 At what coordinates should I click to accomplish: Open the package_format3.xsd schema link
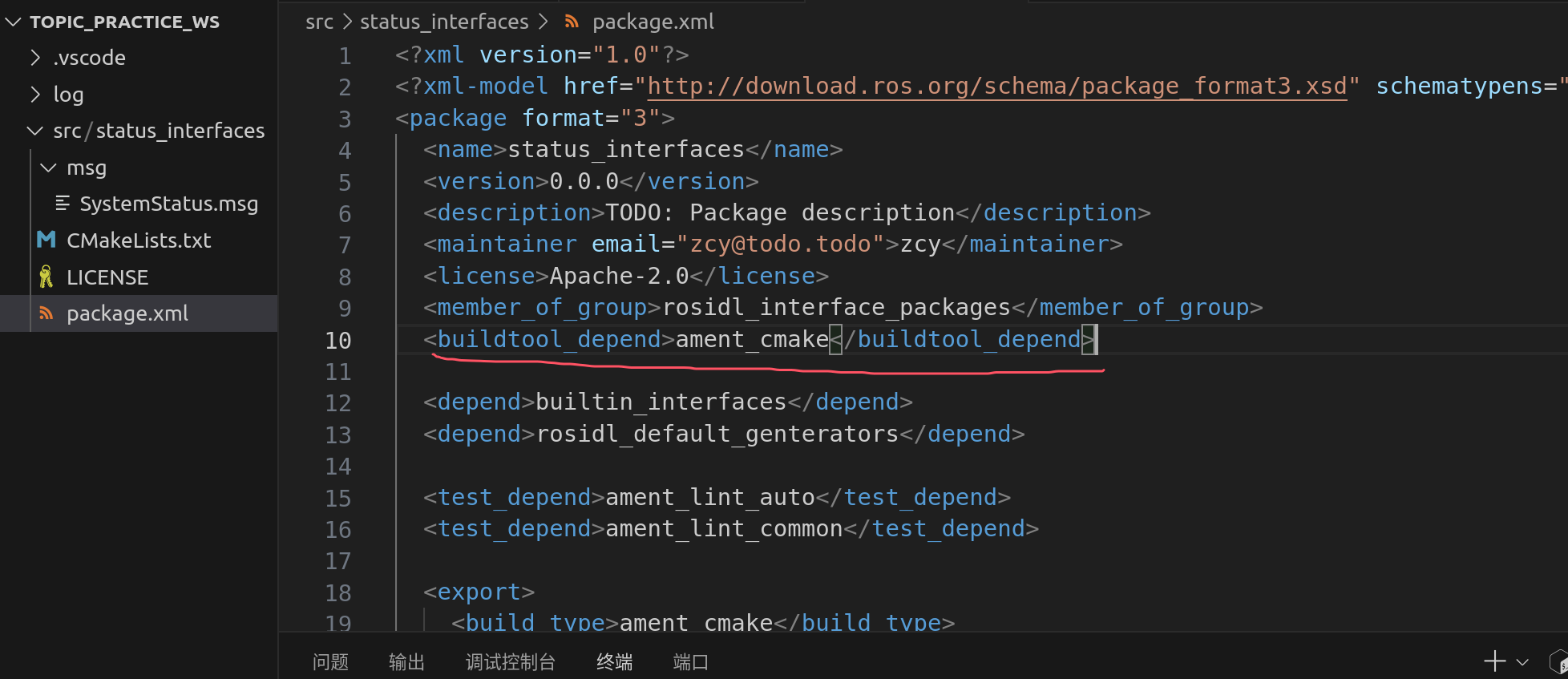tap(996, 86)
